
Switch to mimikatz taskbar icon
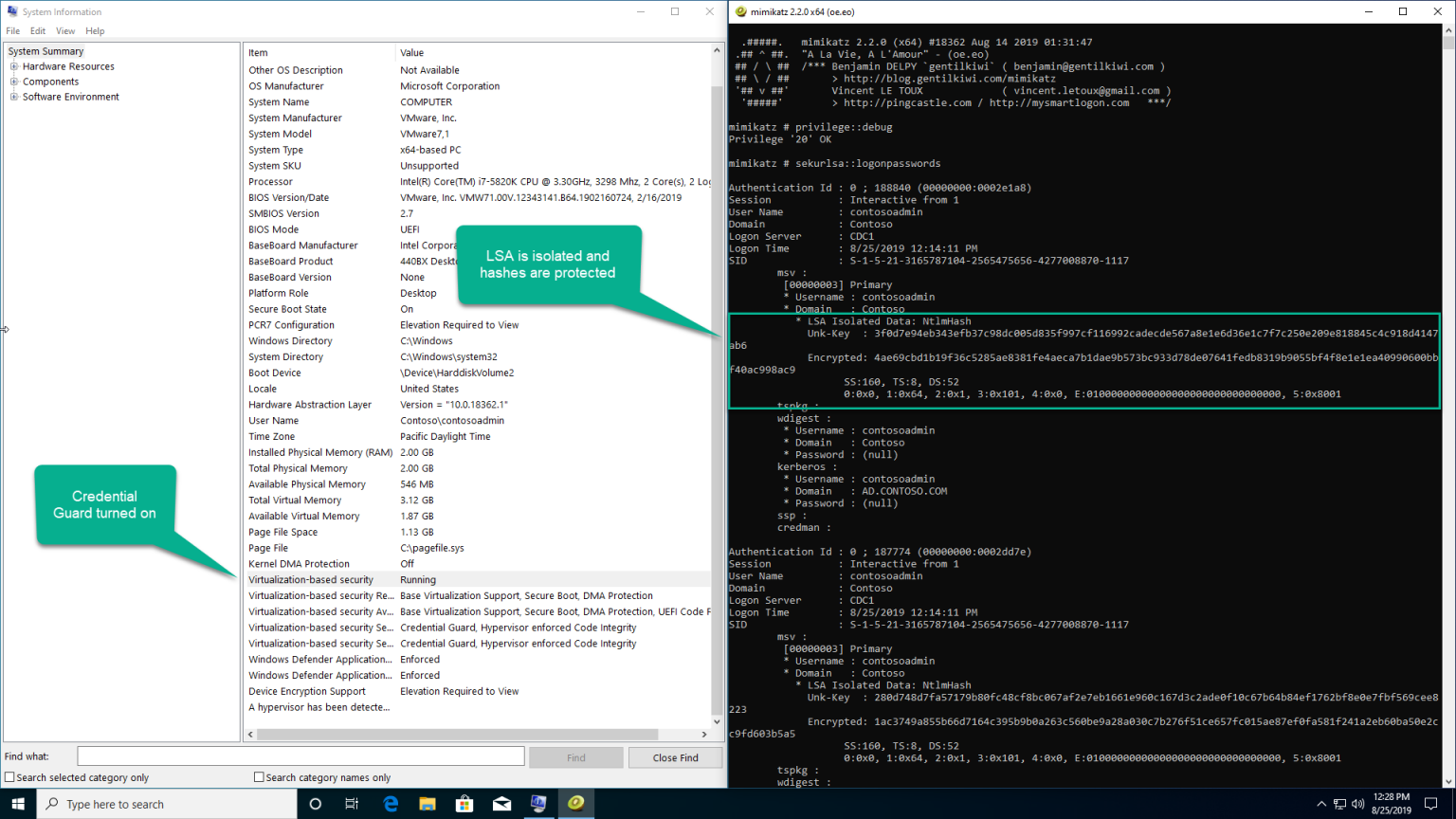tap(575, 804)
